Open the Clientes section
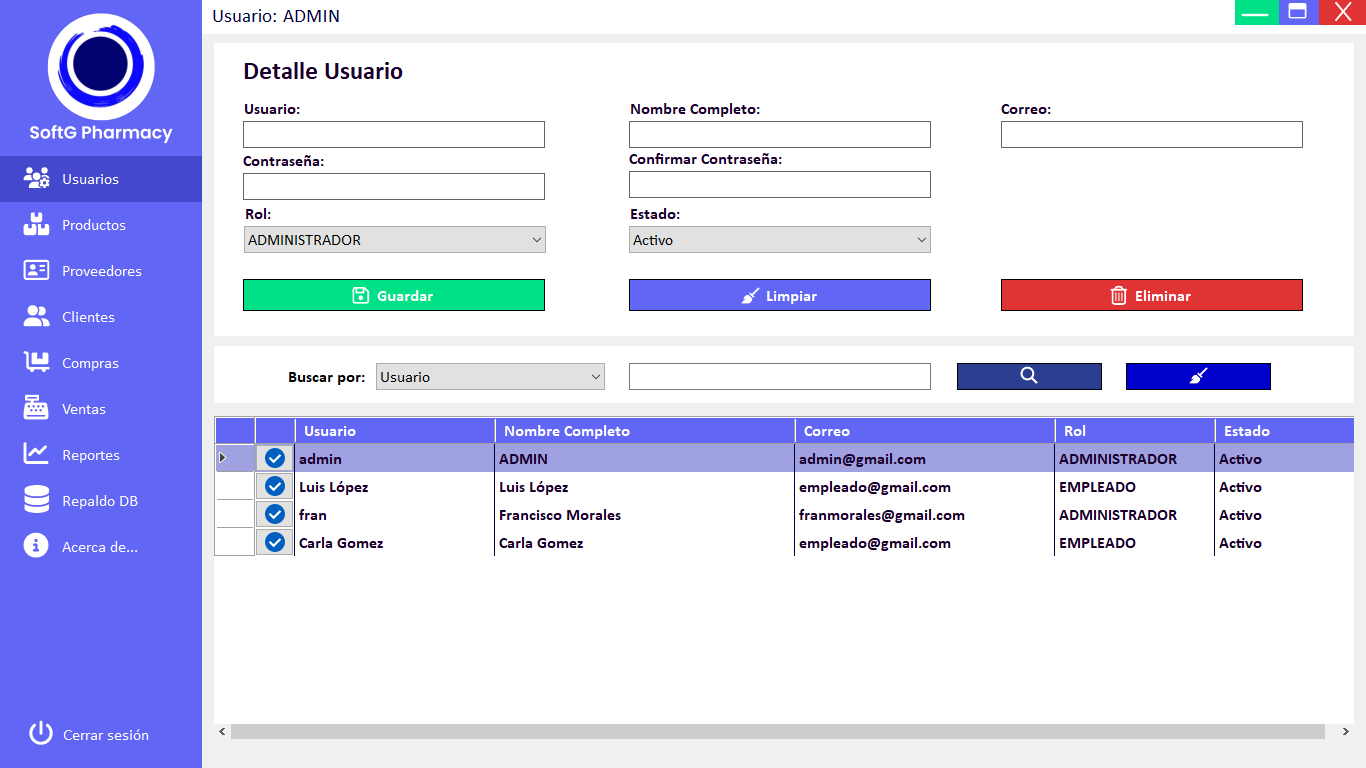The width and height of the screenshot is (1366, 768). pyautogui.click(x=88, y=317)
